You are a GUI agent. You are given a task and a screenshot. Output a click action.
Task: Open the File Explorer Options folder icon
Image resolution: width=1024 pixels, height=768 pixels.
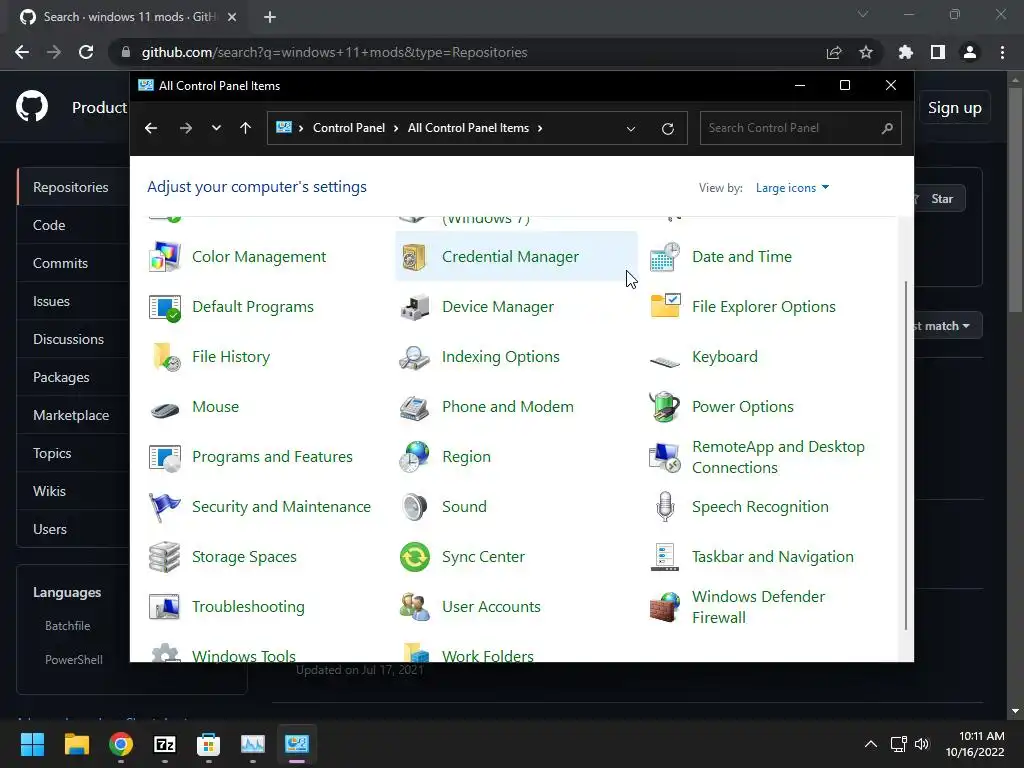(x=665, y=307)
